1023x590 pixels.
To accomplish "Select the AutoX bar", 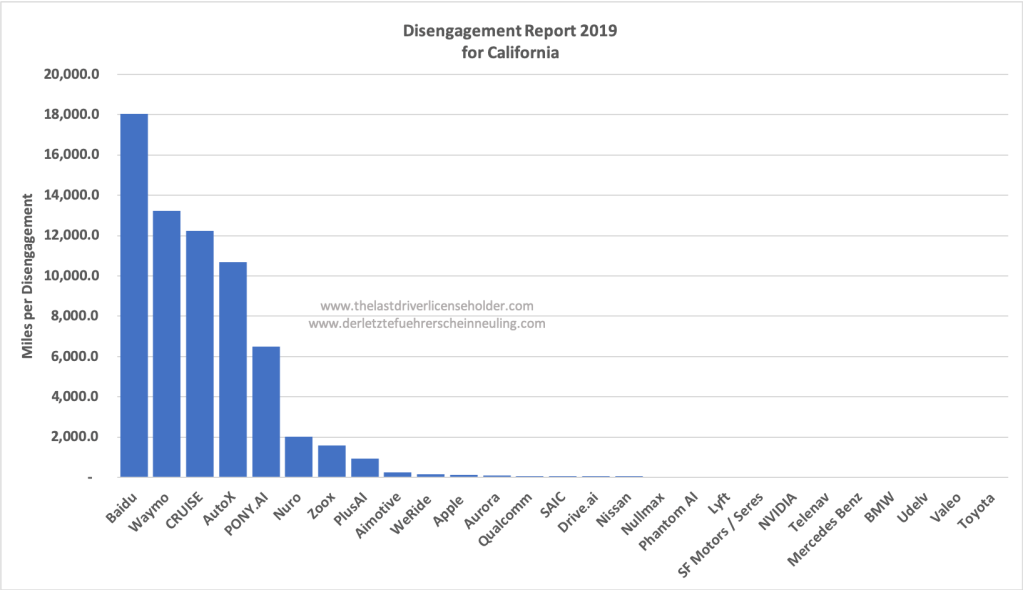I will 233,370.
